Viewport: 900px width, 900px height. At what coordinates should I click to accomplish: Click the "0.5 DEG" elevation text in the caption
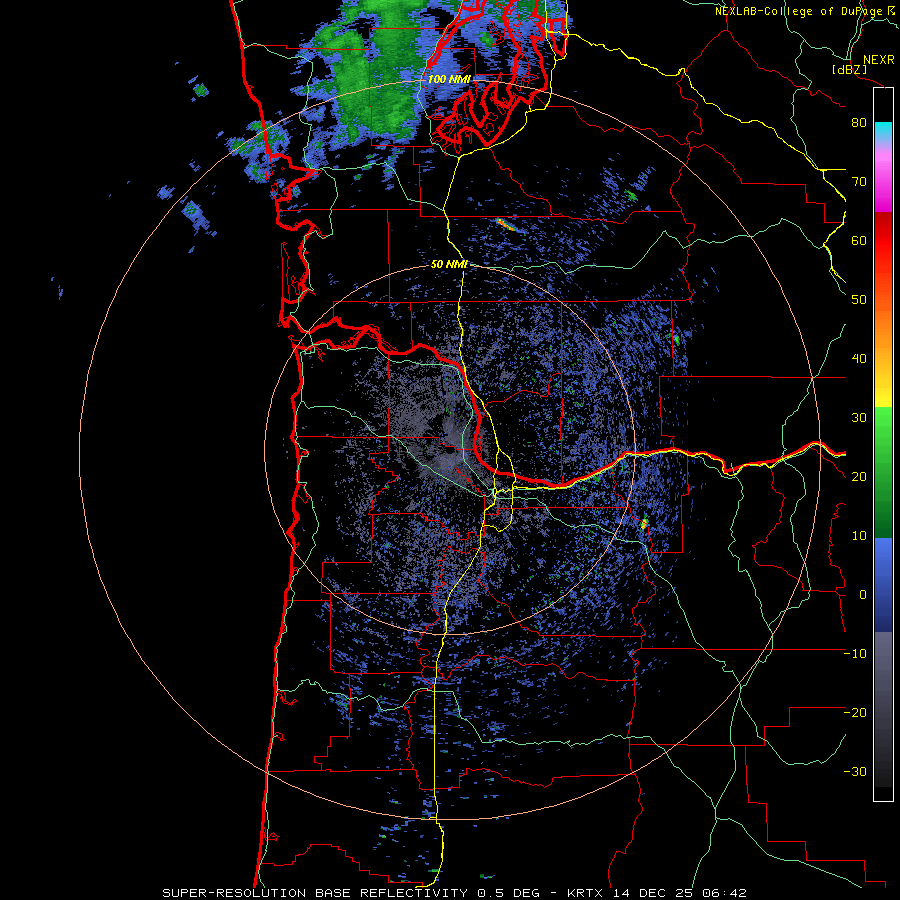coord(509,893)
